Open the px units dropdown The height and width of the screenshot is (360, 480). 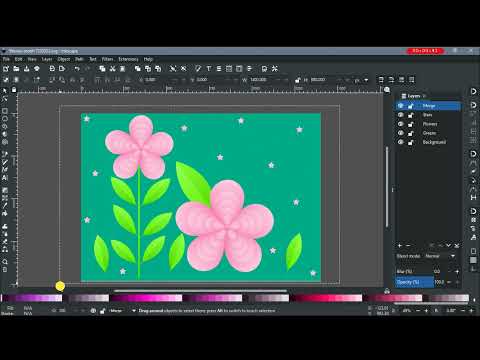(361, 80)
